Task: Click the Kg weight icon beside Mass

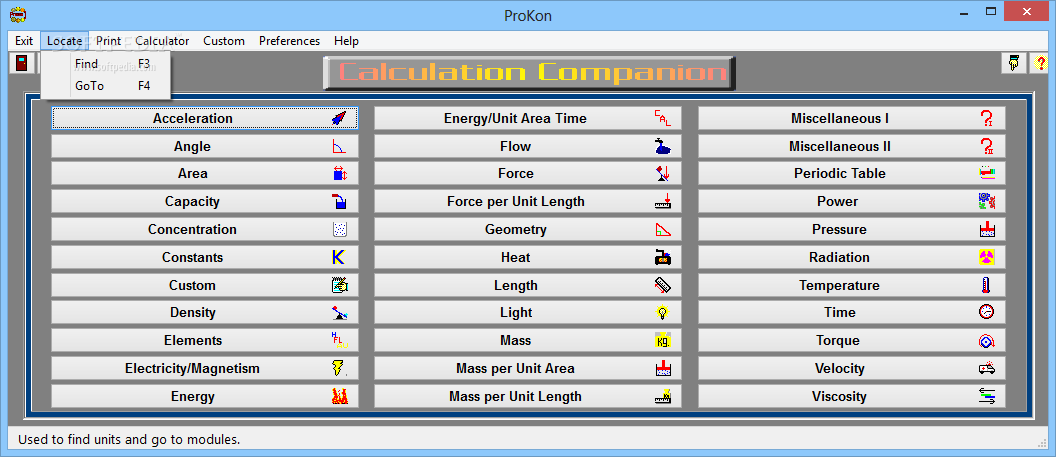Action: (663, 341)
